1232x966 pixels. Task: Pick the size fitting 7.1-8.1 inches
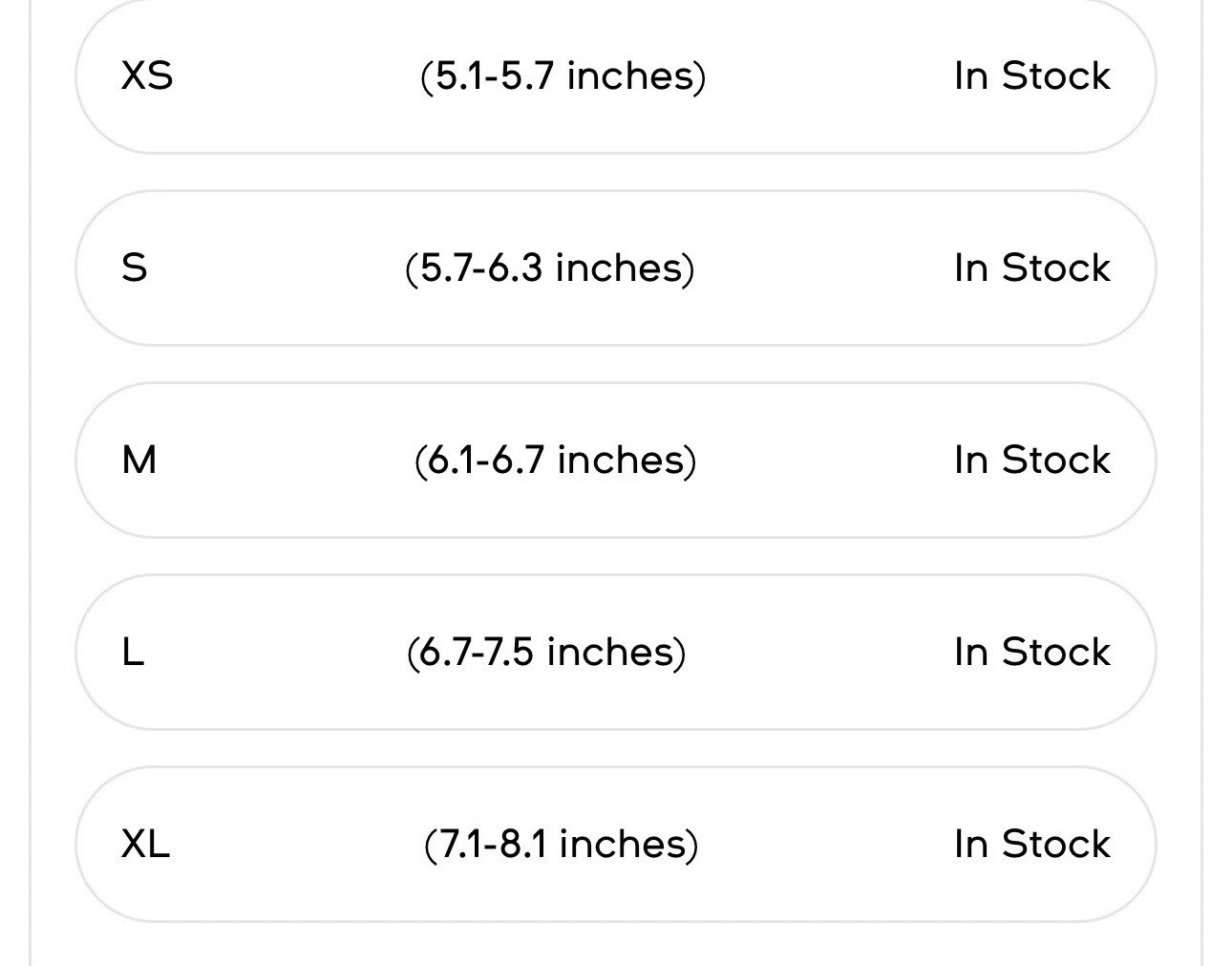tap(615, 844)
